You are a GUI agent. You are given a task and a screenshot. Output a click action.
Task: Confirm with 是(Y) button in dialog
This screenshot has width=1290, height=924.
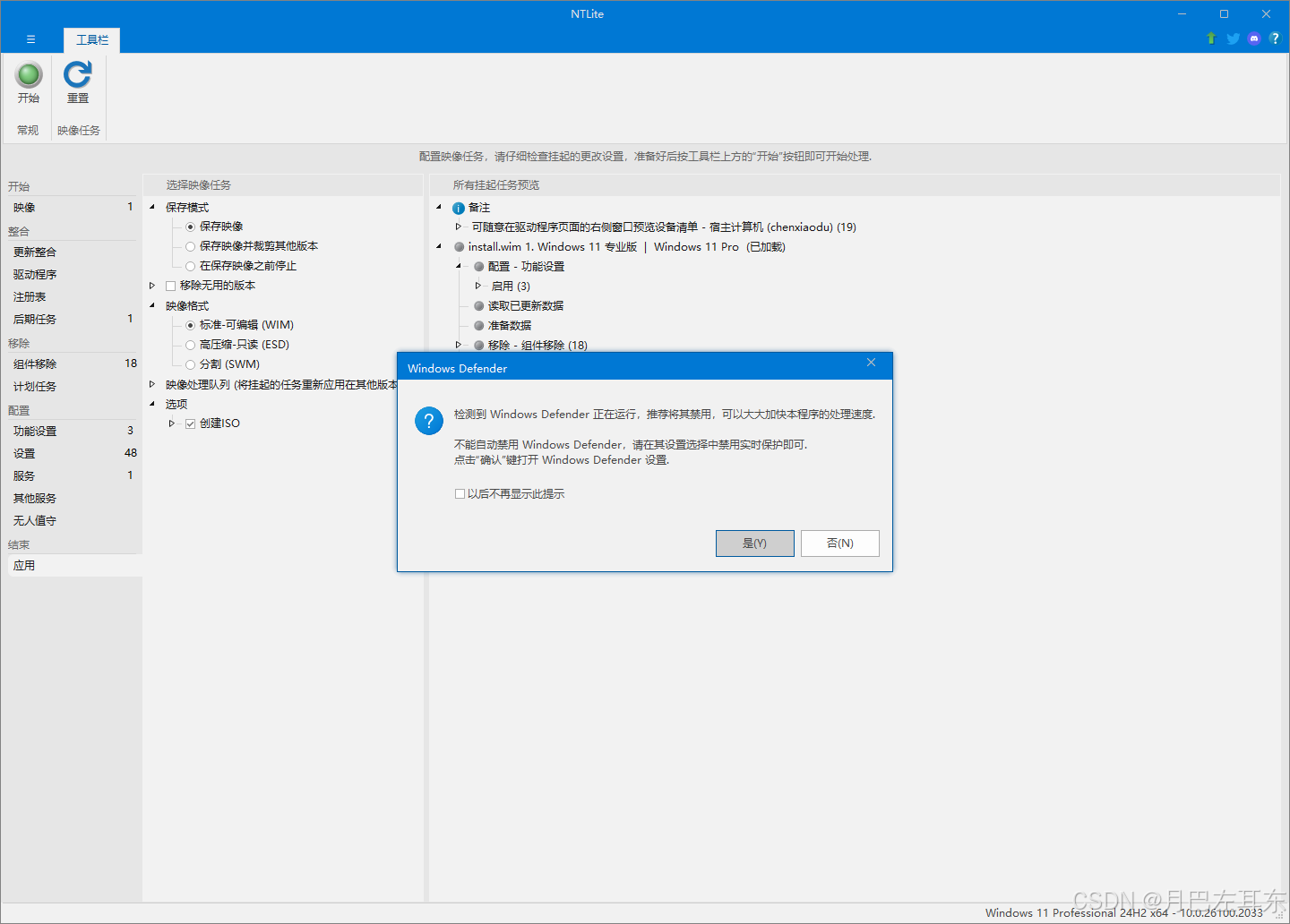pyautogui.click(x=754, y=543)
